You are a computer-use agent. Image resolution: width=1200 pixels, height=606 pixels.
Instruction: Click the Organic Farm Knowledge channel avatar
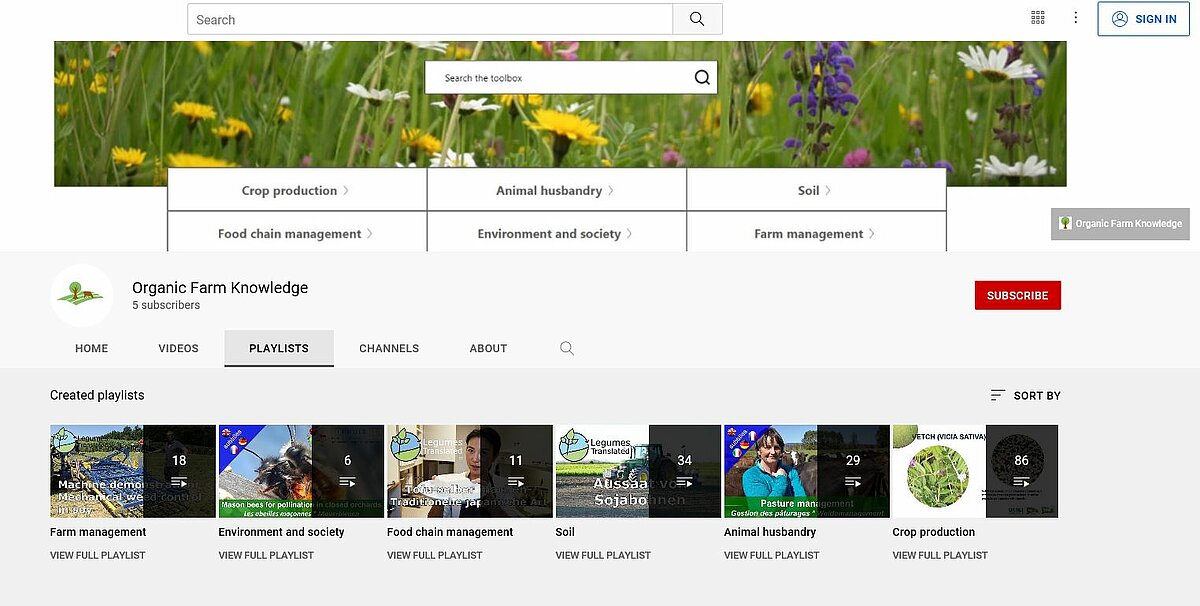82,295
